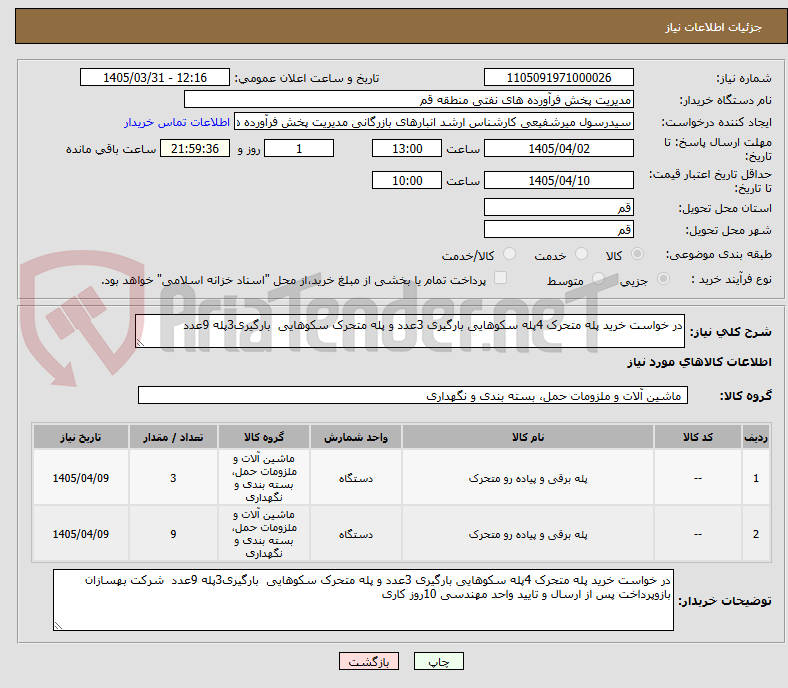Click the delivery province field قم
788x688 pixels.
[558, 207]
